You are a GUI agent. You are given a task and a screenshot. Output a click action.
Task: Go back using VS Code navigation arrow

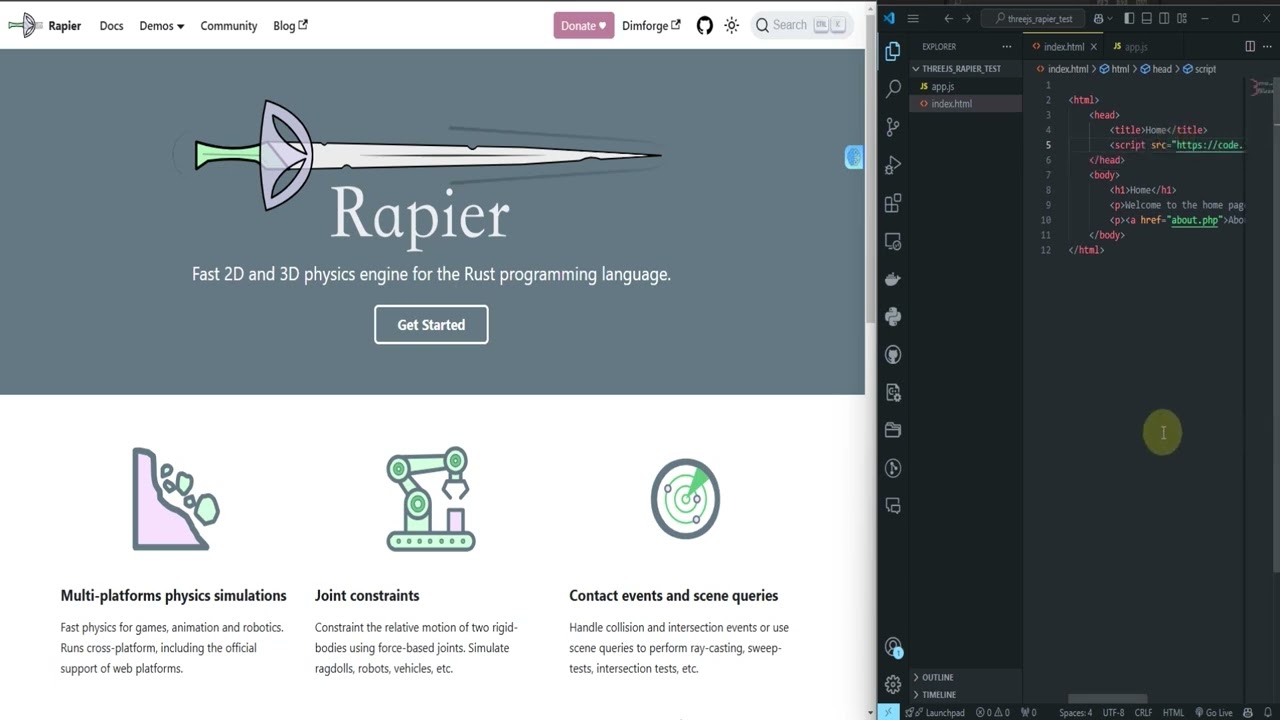click(x=949, y=18)
